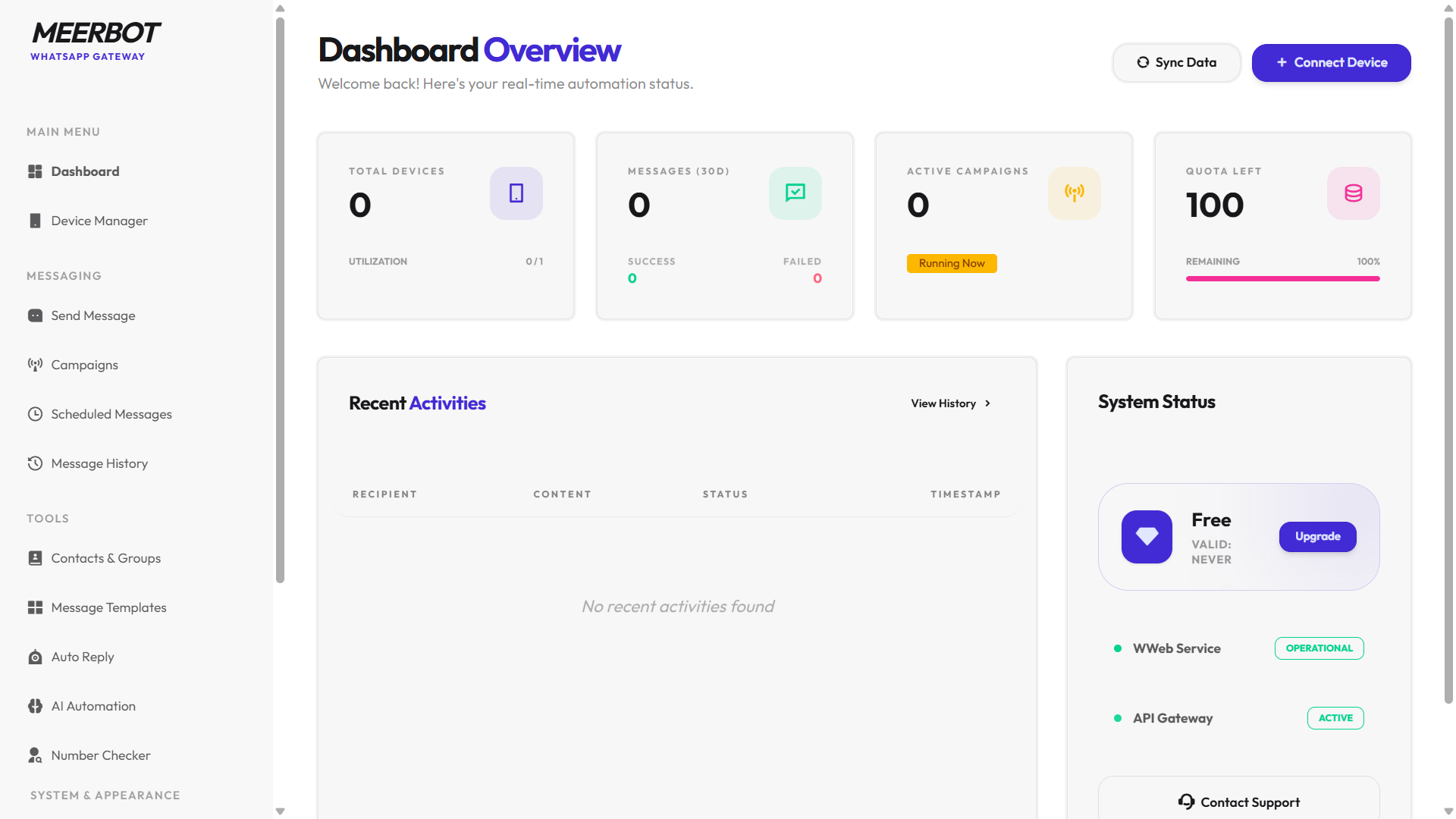The width and height of the screenshot is (1456, 819).
Task: Open the Quota Left database icon
Action: (1353, 193)
